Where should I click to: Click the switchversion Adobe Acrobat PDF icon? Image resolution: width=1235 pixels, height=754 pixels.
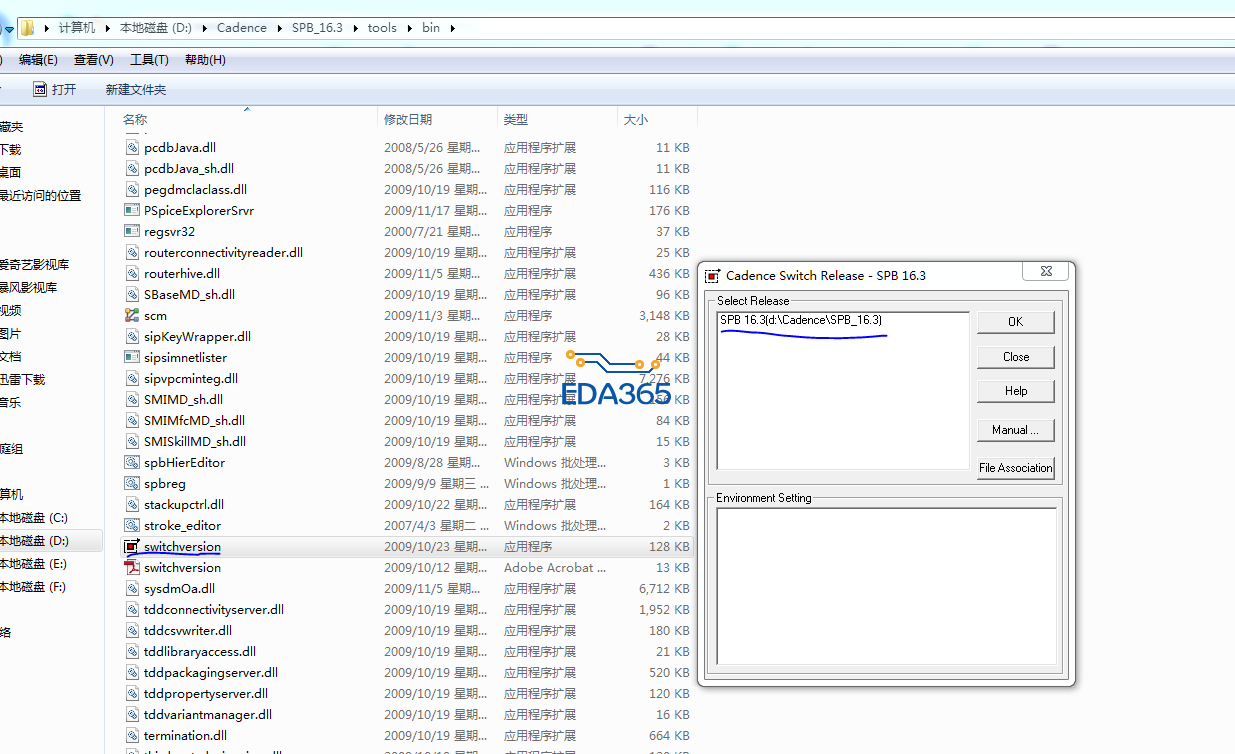(132, 567)
